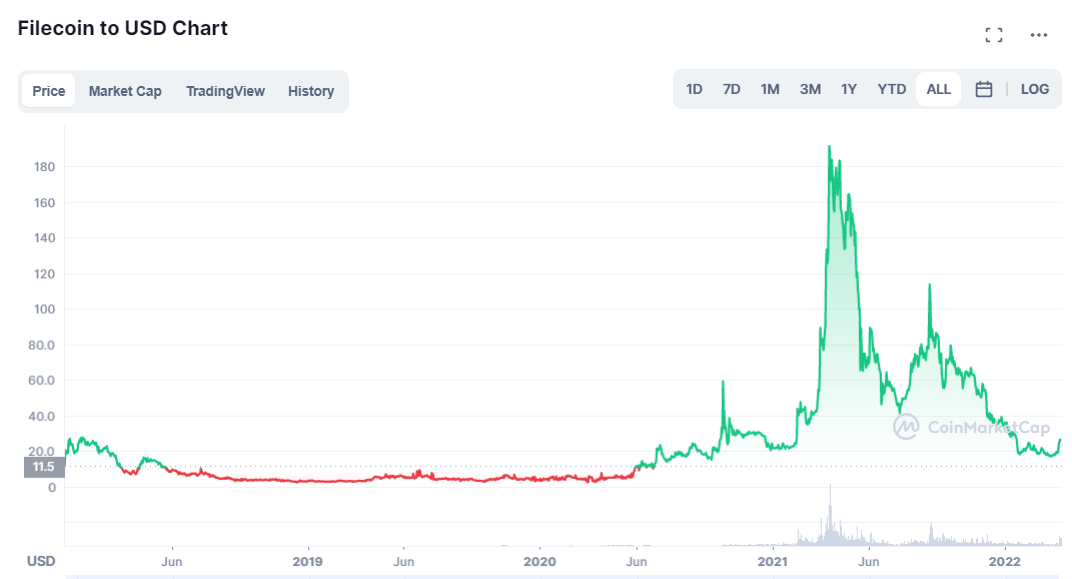This screenshot has width=1072, height=579.
Task: Open fullscreen chart view icon
Action: pos(993,35)
